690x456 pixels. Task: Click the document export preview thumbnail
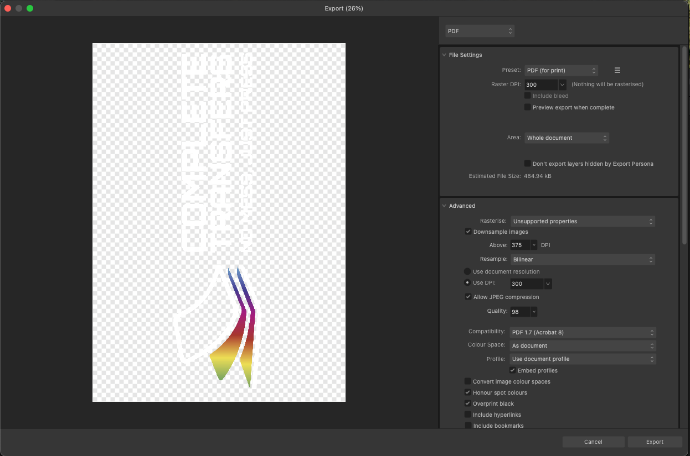click(x=219, y=222)
